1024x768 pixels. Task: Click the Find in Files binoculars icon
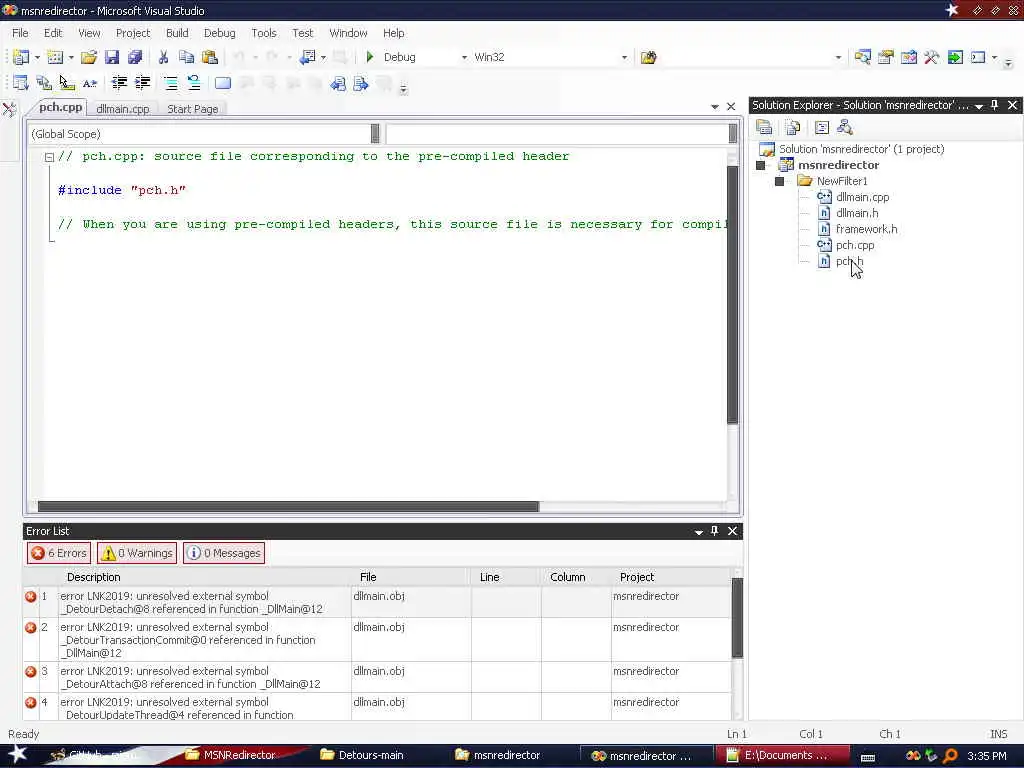point(648,57)
